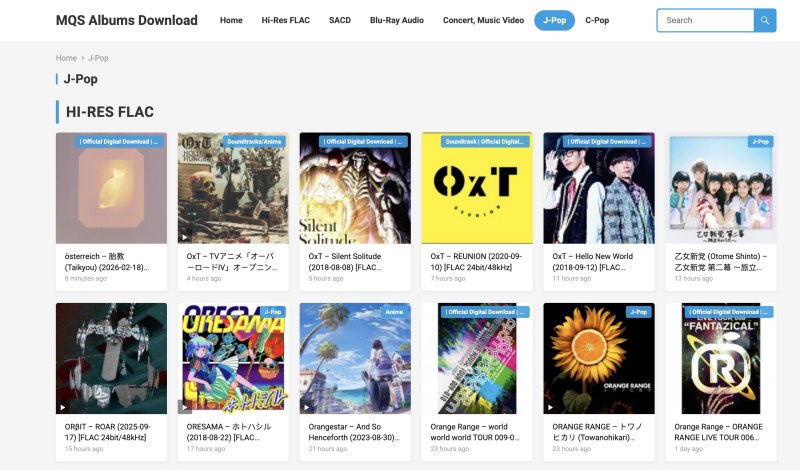Image resolution: width=800 pixels, height=470 pixels.
Task: Open the ORESAMA colorful album cover
Action: pos(233,358)
